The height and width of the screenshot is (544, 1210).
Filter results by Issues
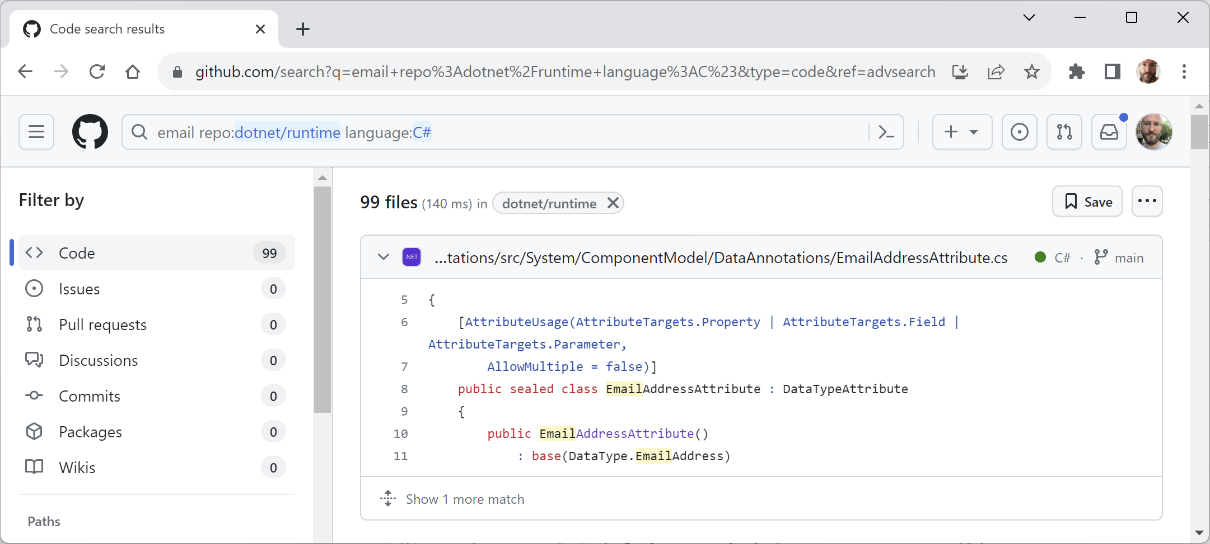[155, 289]
